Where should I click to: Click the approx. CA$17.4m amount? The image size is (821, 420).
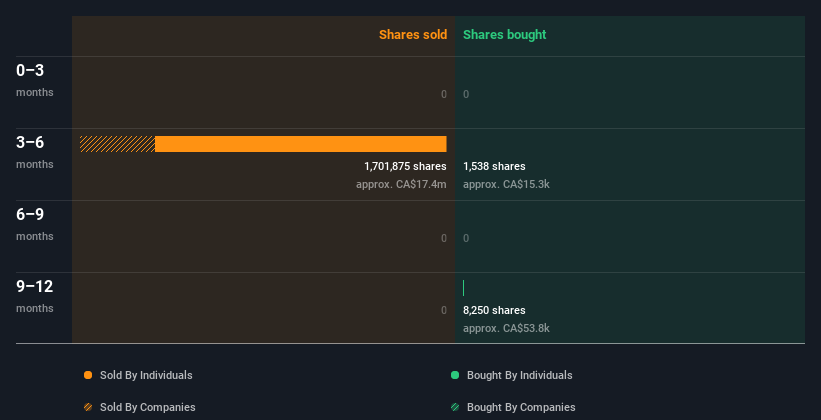tap(401, 184)
